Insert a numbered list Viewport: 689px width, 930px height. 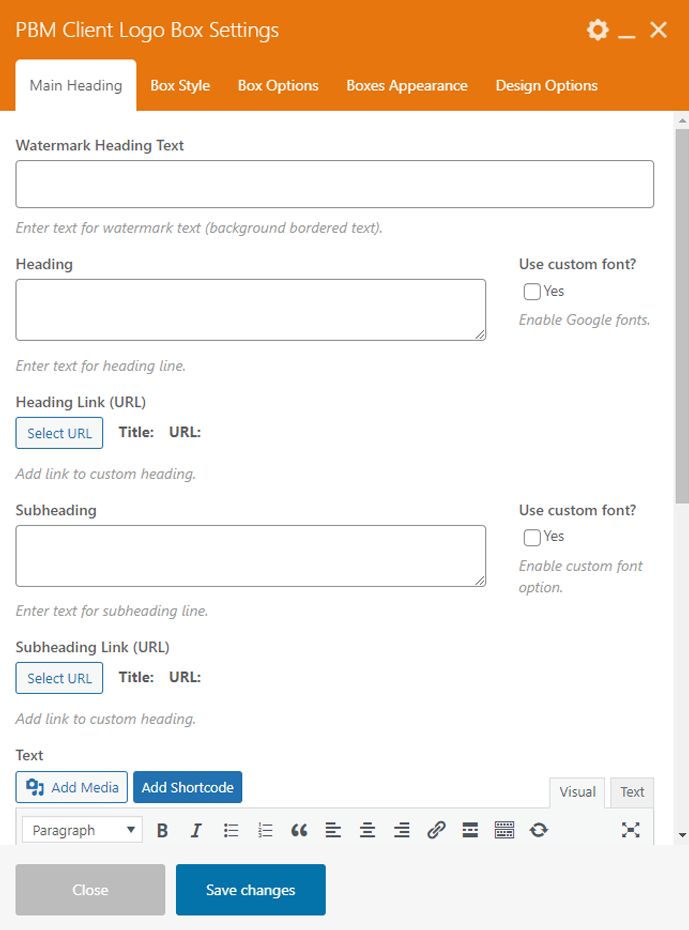[x=265, y=830]
